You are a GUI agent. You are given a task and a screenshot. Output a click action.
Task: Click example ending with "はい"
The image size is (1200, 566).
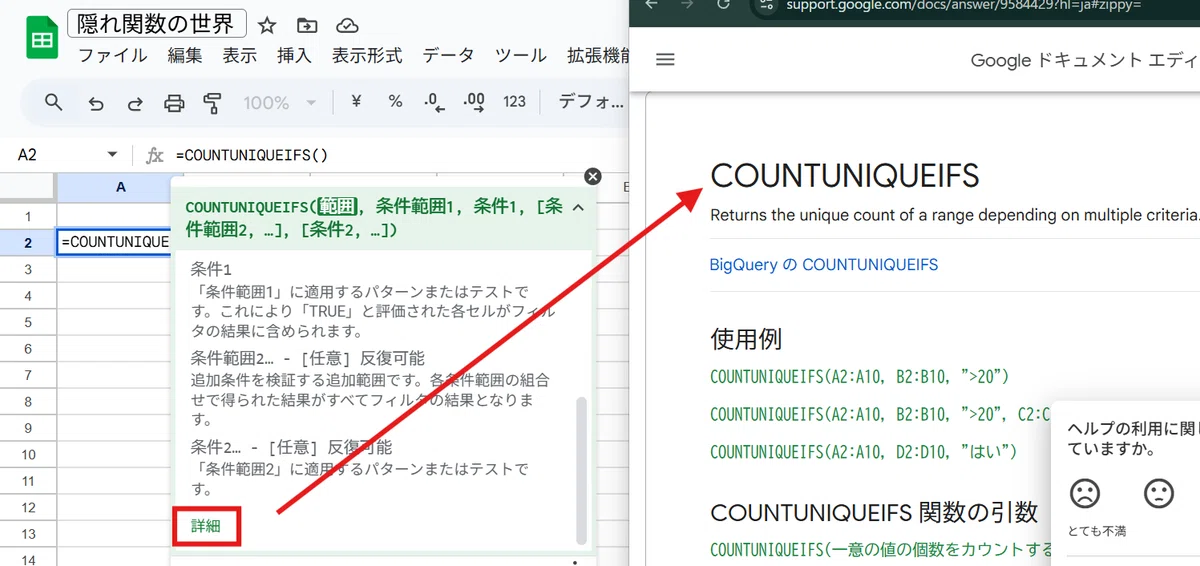click(863, 452)
